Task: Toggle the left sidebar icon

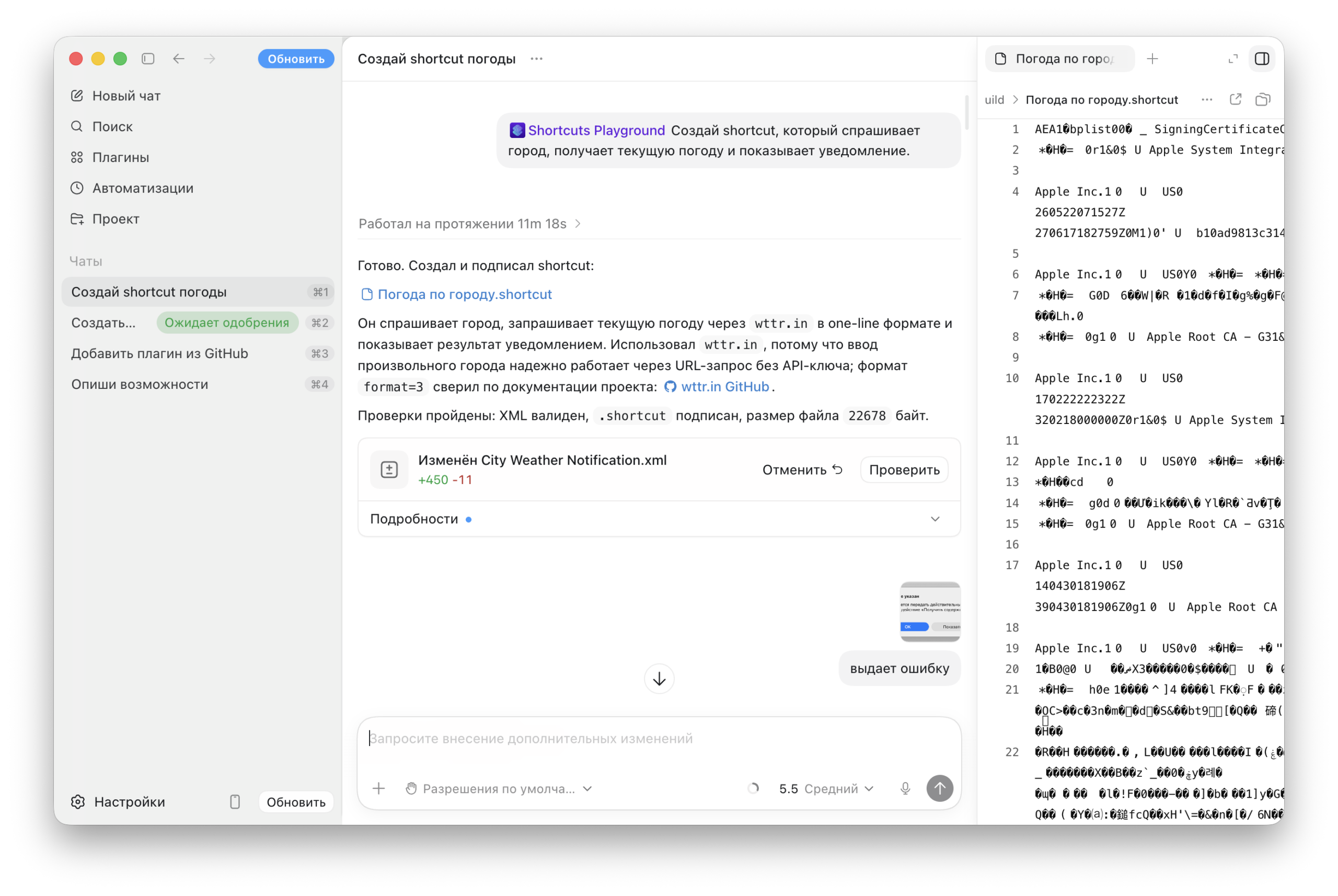Action: point(148,59)
